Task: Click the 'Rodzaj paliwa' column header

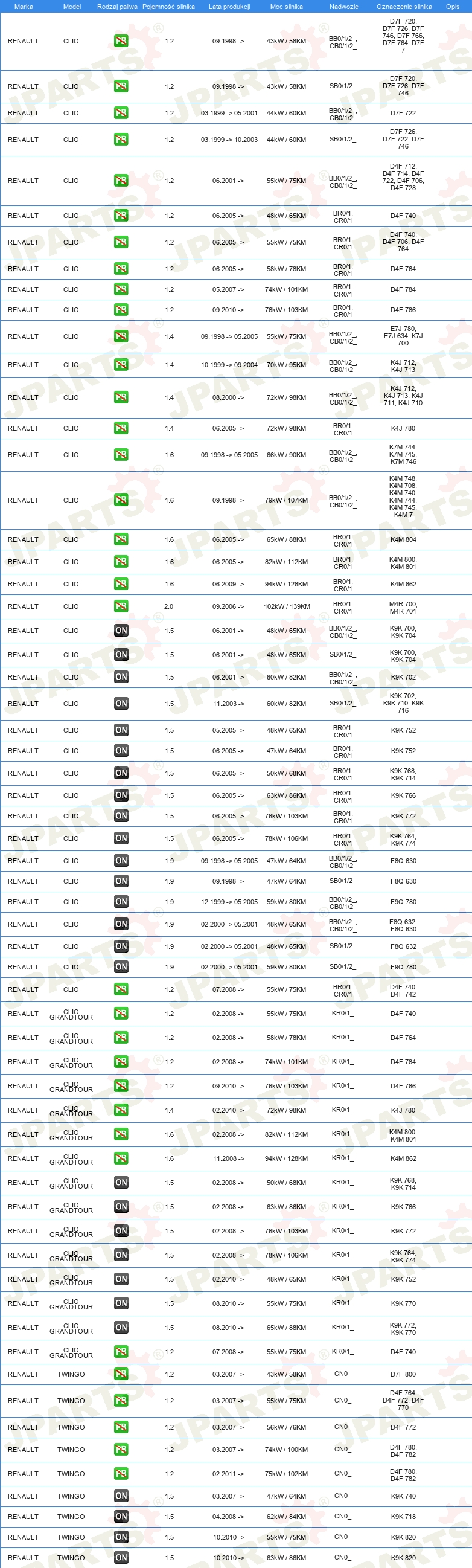Action: 117,7
